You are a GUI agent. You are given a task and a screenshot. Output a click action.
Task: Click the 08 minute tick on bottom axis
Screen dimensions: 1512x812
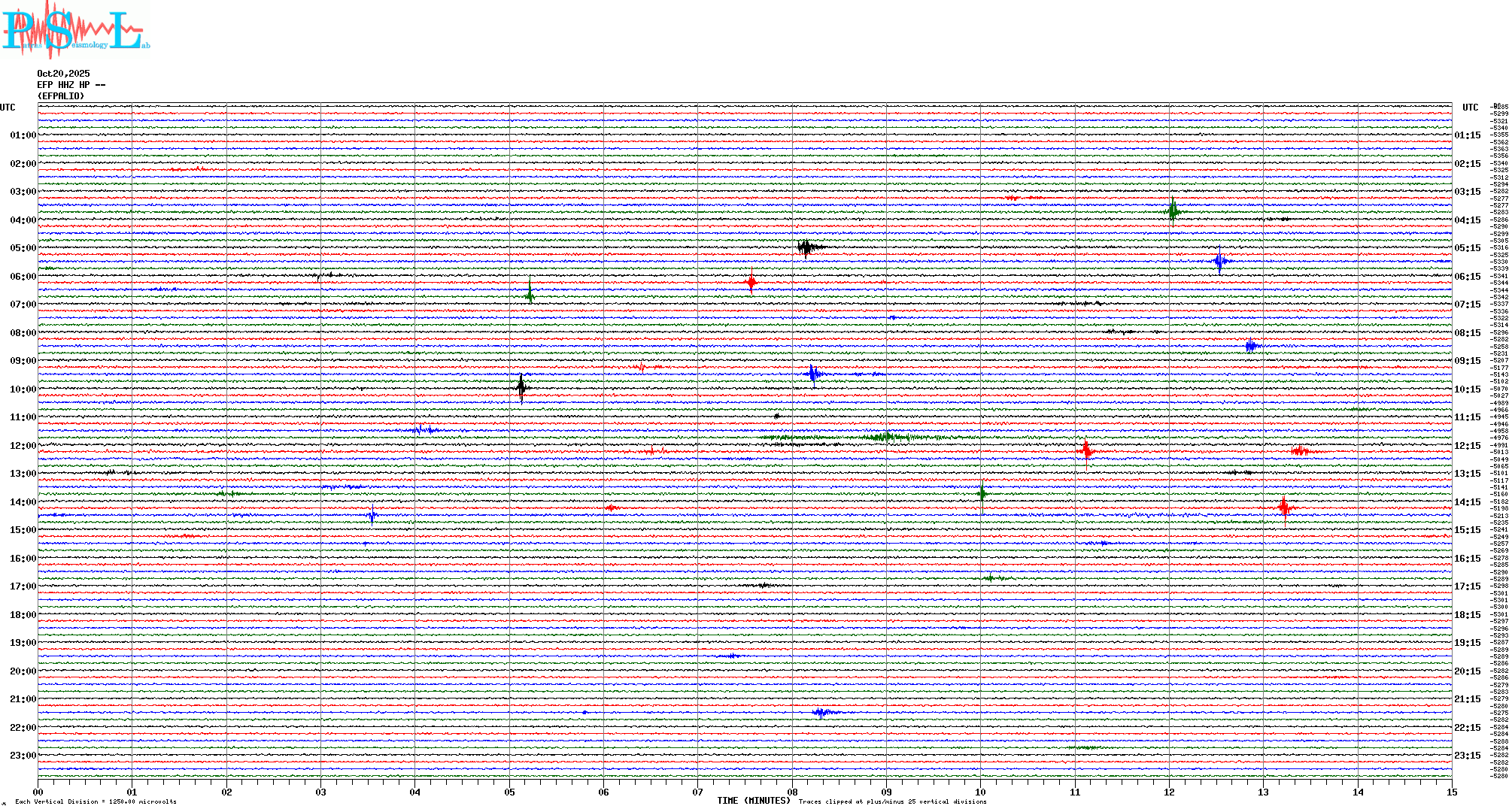click(792, 792)
